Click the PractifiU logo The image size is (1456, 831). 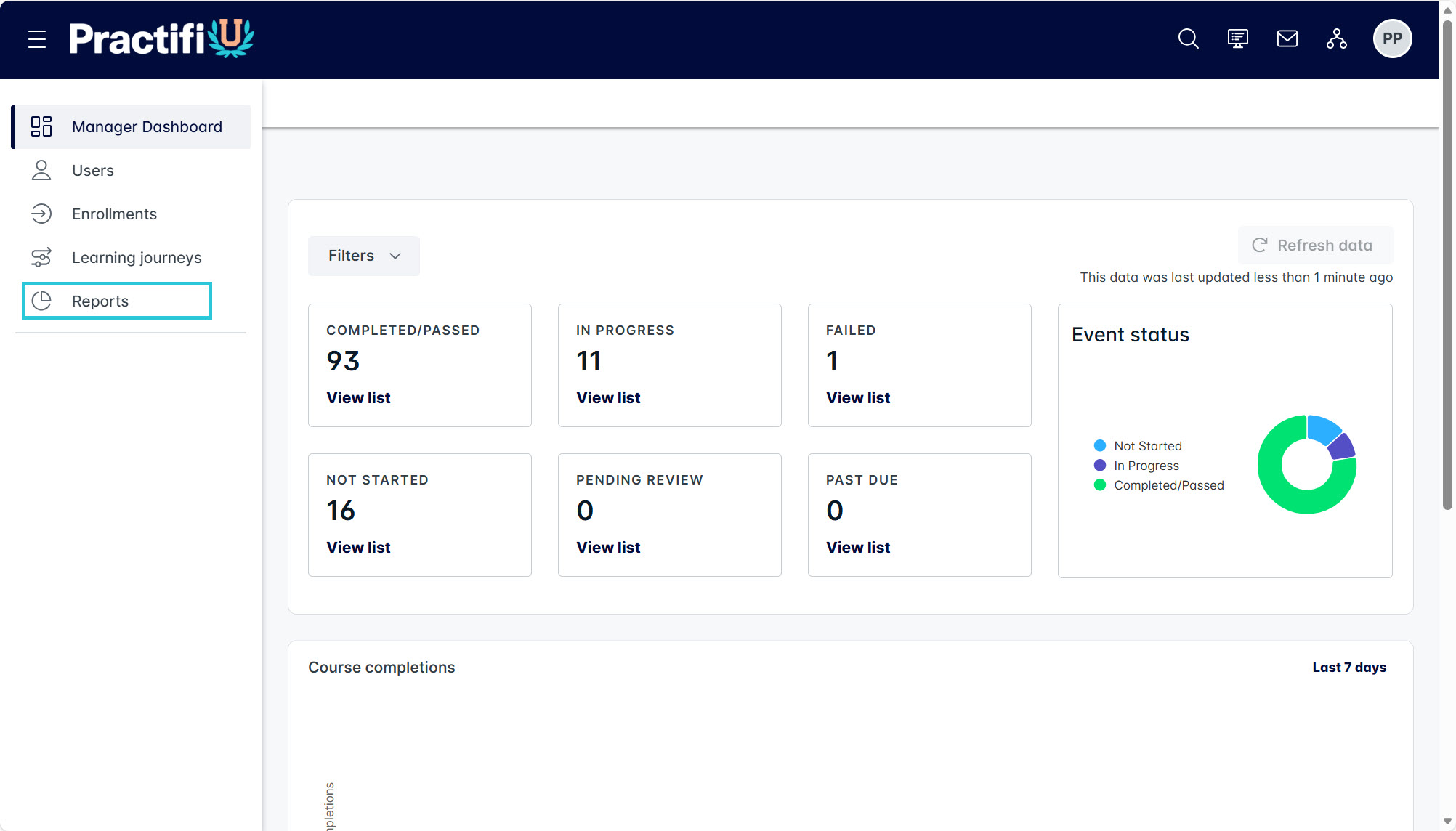(161, 38)
